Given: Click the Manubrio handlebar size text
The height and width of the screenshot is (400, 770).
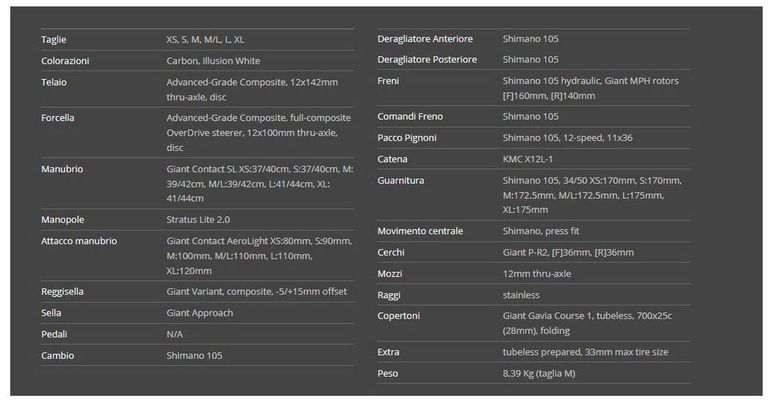Looking at the screenshot, I should tap(260, 184).
